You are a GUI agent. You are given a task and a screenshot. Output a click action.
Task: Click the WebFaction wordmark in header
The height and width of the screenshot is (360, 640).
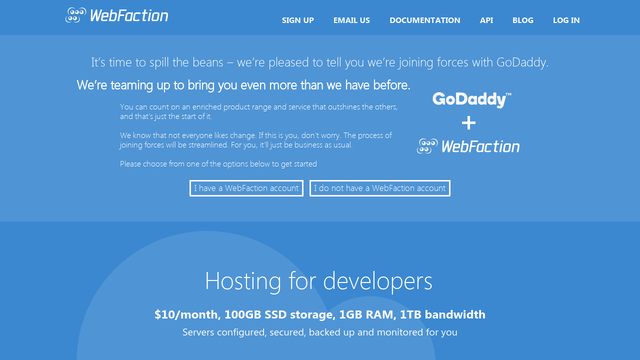click(129, 16)
